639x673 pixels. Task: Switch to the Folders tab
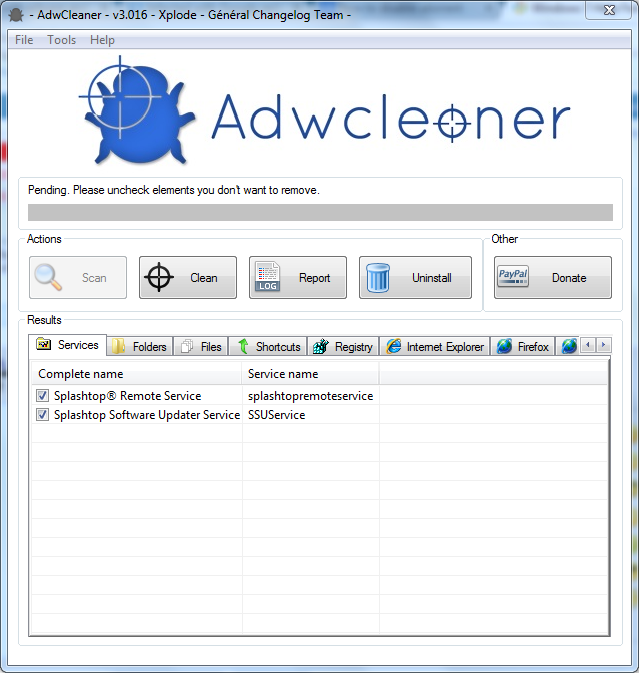139,346
